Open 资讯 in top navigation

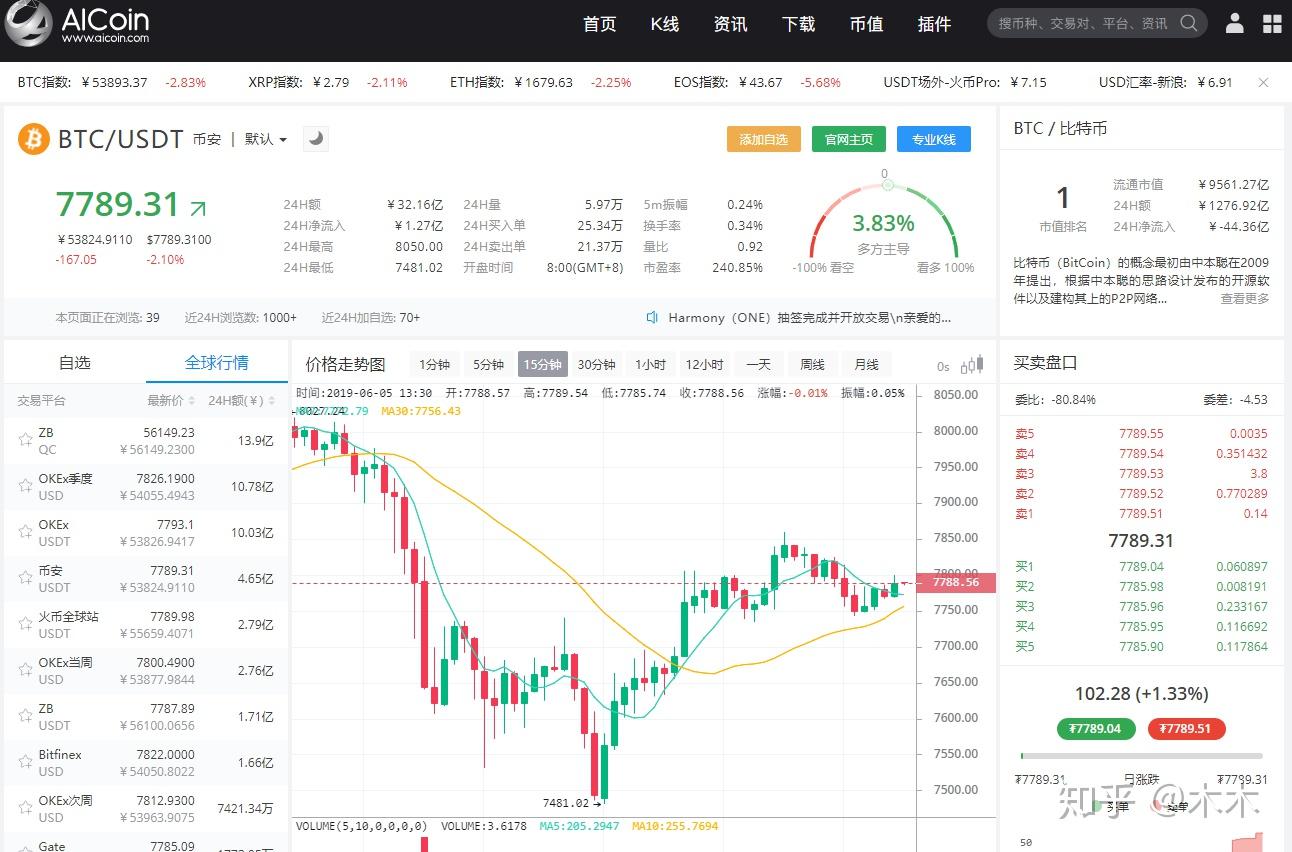pyautogui.click(x=731, y=24)
